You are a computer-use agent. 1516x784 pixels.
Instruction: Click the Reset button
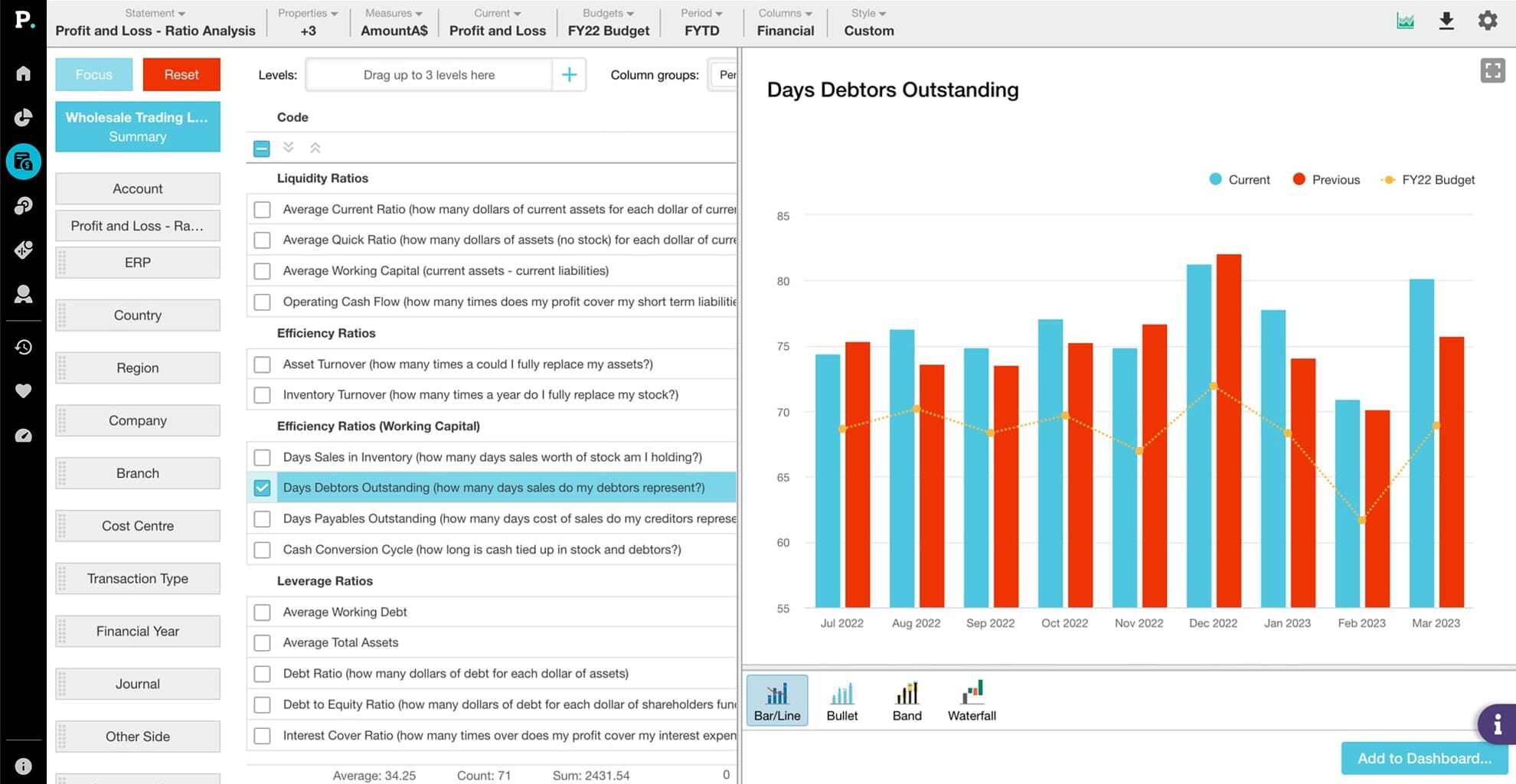181,74
